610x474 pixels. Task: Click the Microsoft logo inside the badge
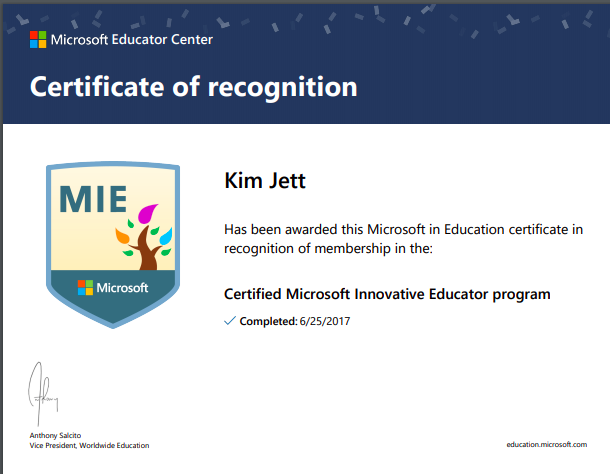point(113,288)
